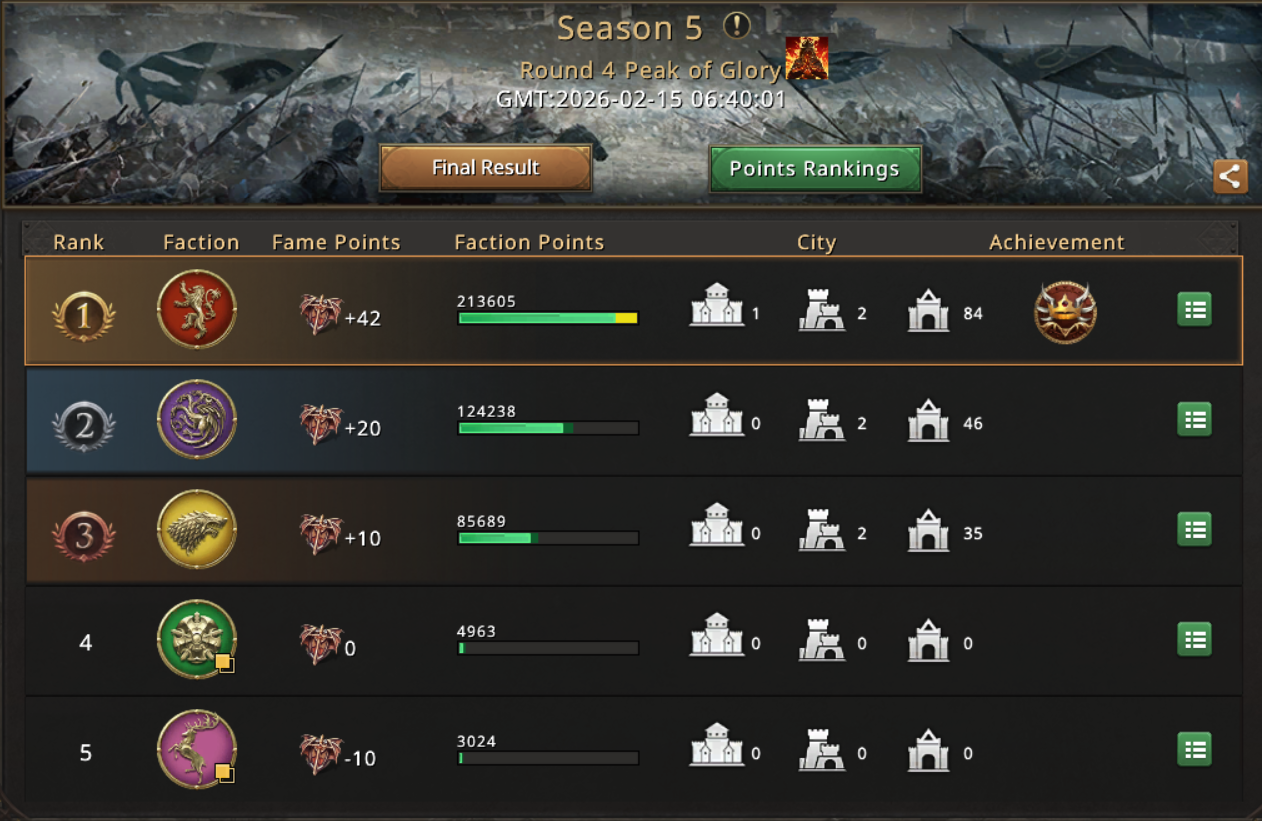Open the Season 5 info exclamation icon
This screenshot has width=1262, height=821.
tap(736, 26)
